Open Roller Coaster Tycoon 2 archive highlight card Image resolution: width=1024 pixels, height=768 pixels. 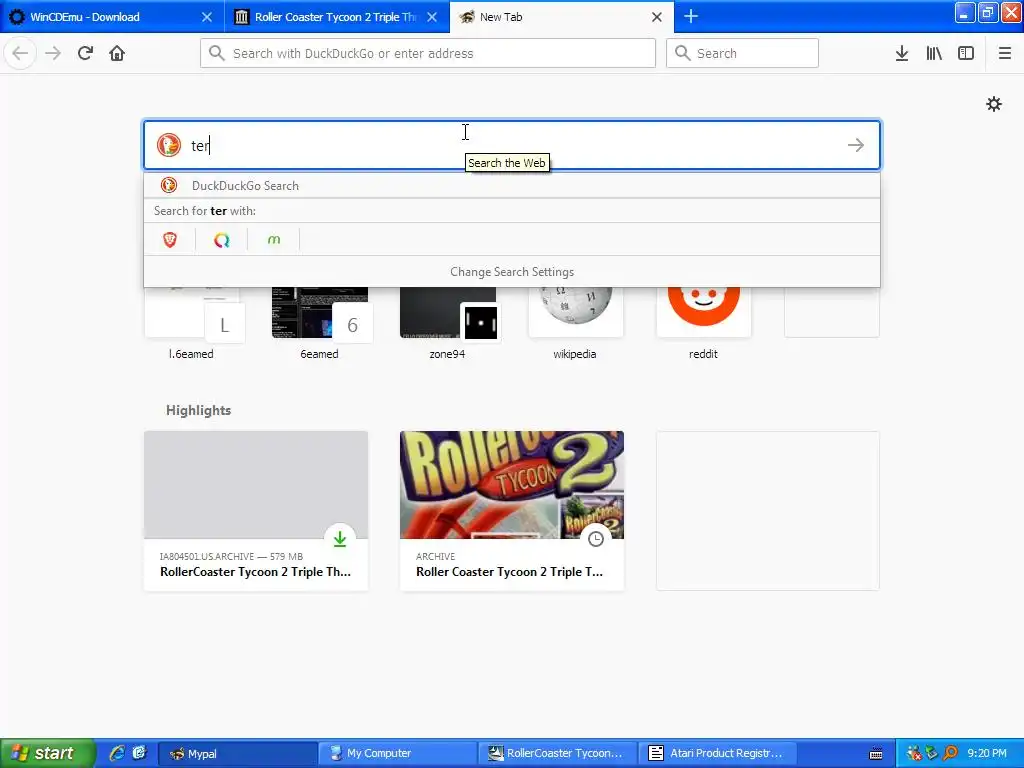[512, 511]
